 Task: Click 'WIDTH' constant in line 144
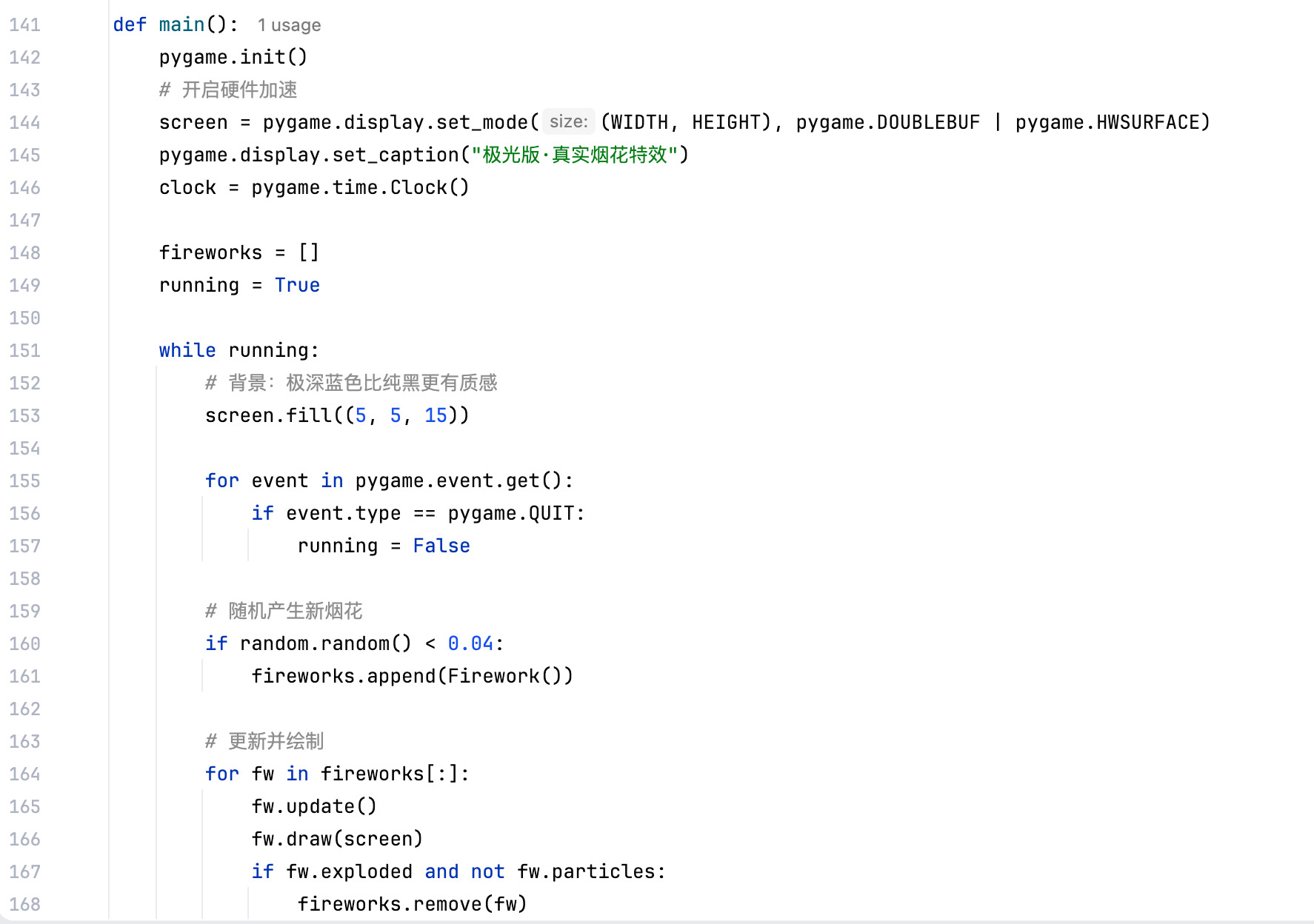(x=638, y=123)
